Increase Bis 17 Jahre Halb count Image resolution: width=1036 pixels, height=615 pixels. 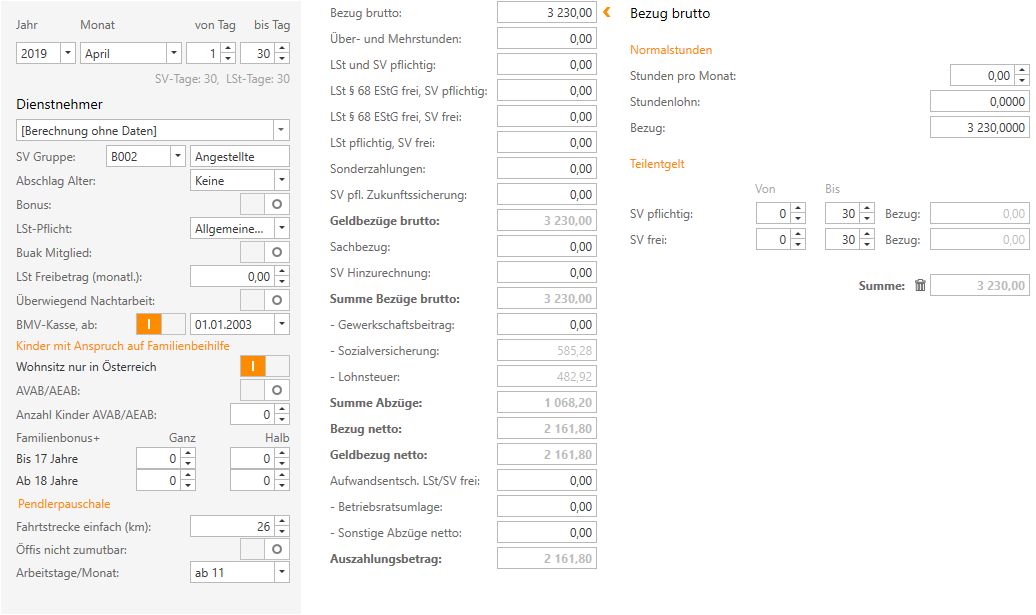point(282,453)
